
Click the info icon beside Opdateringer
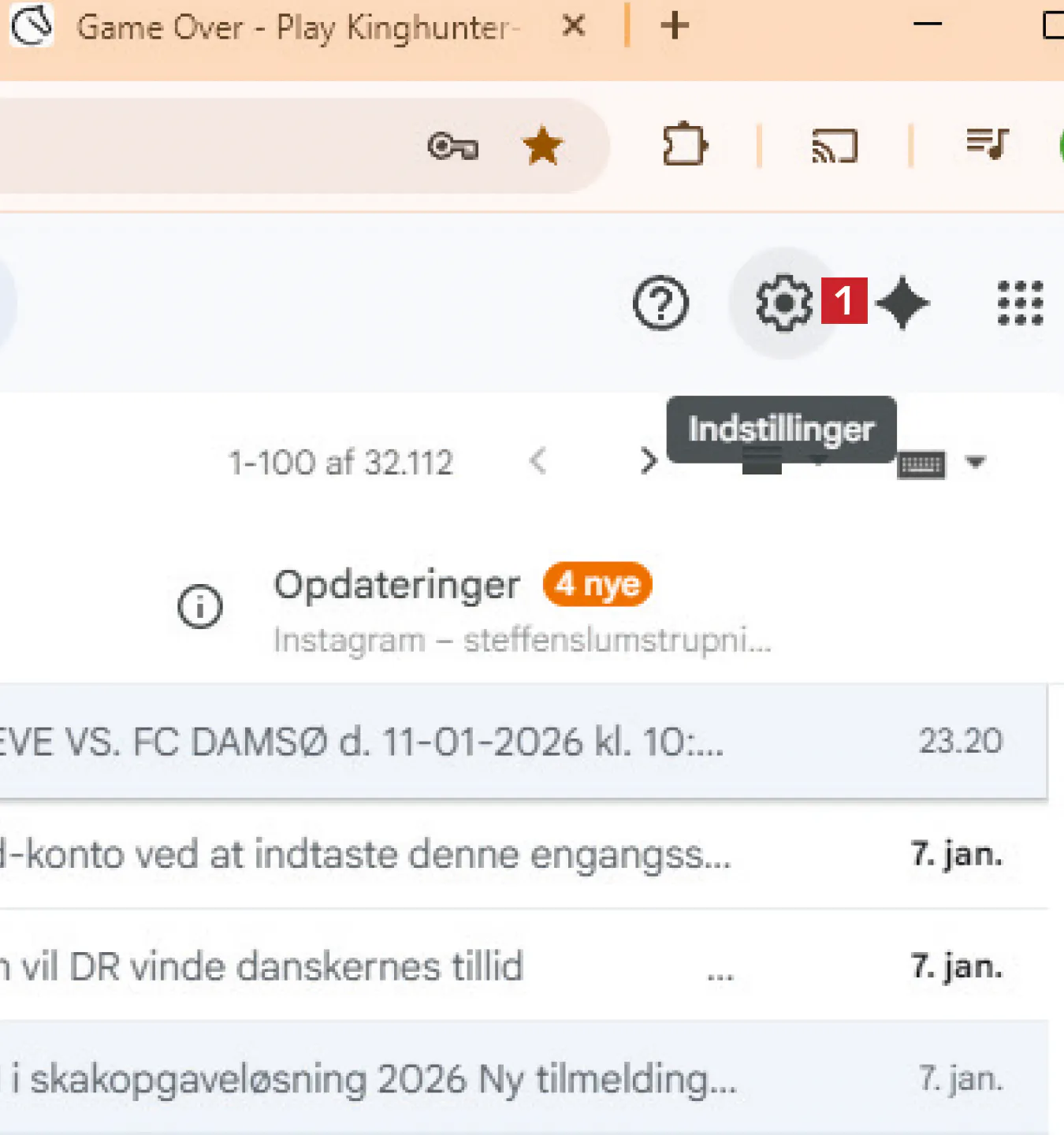coord(199,607)
